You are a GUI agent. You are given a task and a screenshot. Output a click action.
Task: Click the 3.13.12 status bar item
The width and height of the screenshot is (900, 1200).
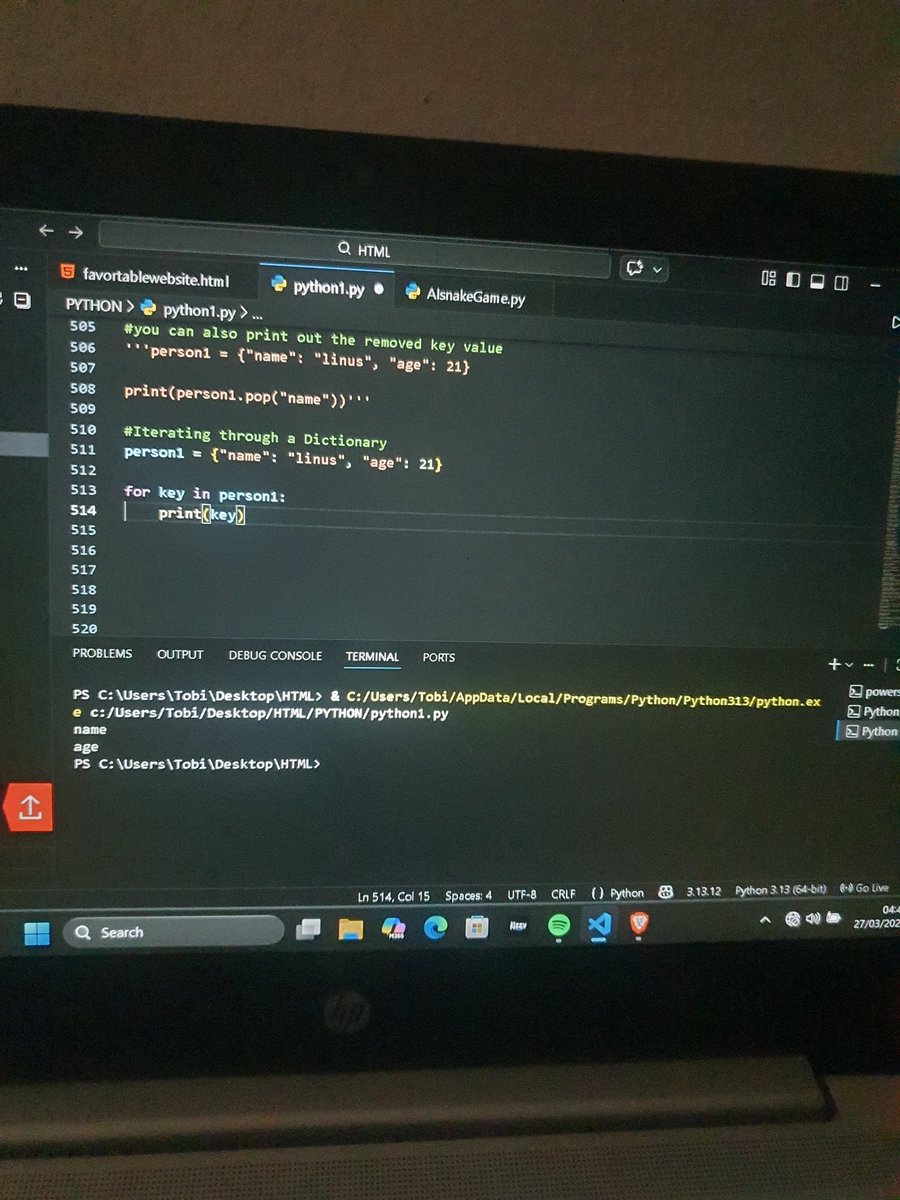(704, 891)
